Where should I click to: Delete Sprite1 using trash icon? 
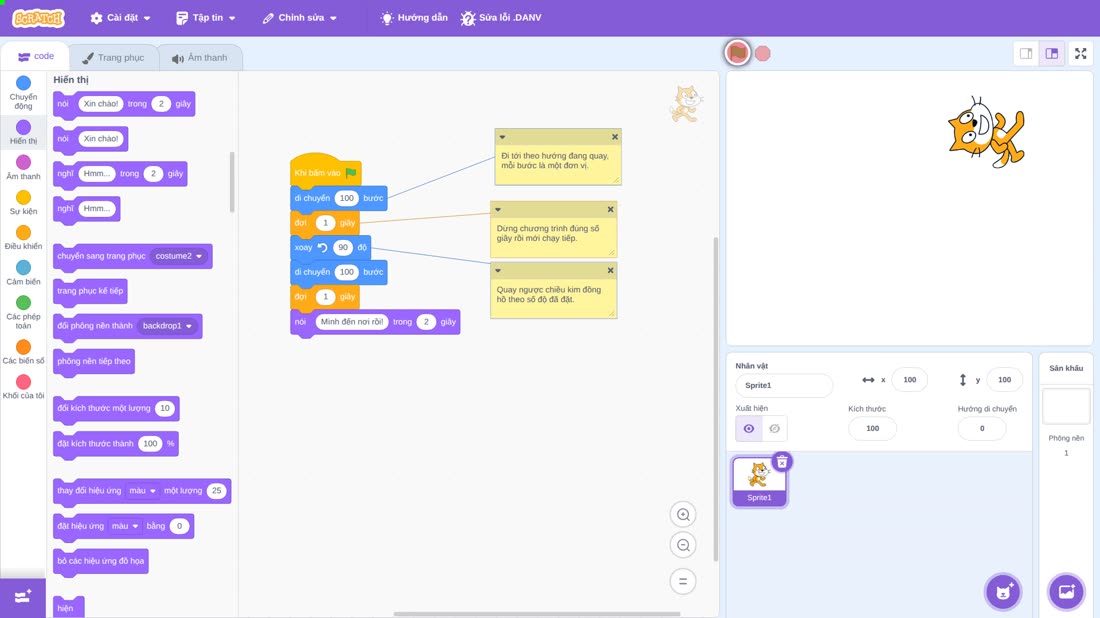(782, 462)
